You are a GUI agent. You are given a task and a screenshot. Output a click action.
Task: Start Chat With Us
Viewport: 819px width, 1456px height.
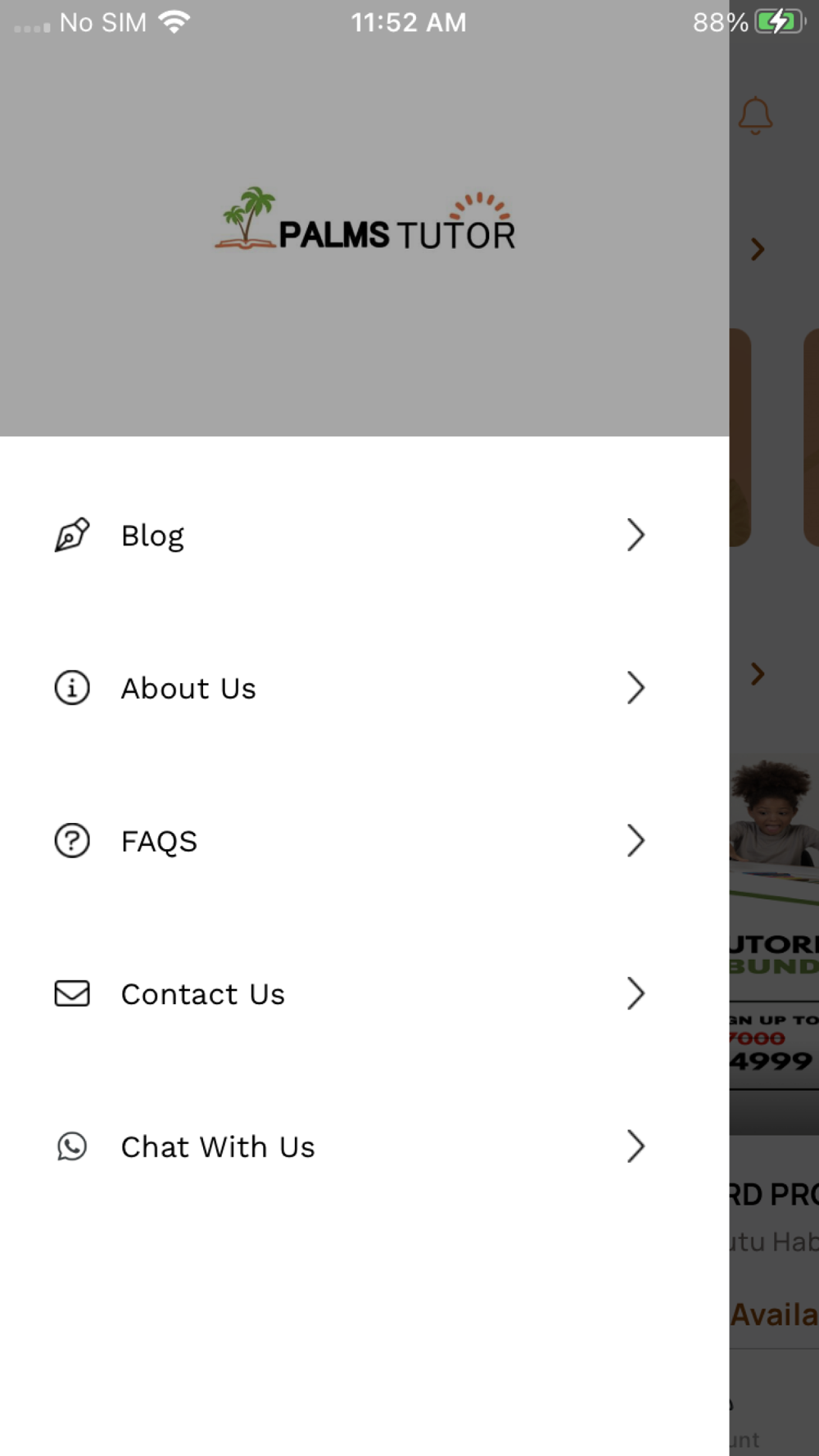click(364, 1146)
